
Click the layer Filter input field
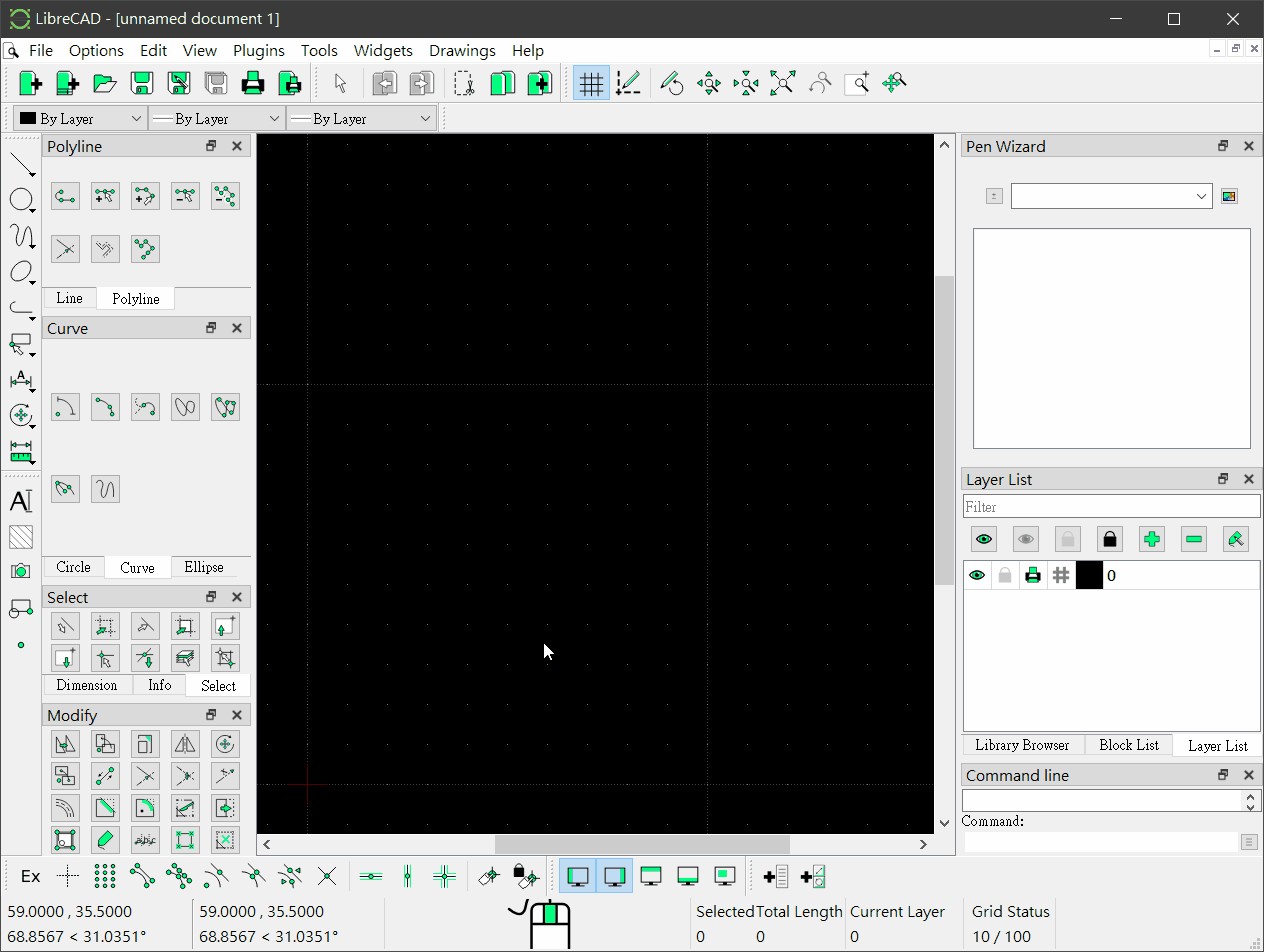(1111, 507)
